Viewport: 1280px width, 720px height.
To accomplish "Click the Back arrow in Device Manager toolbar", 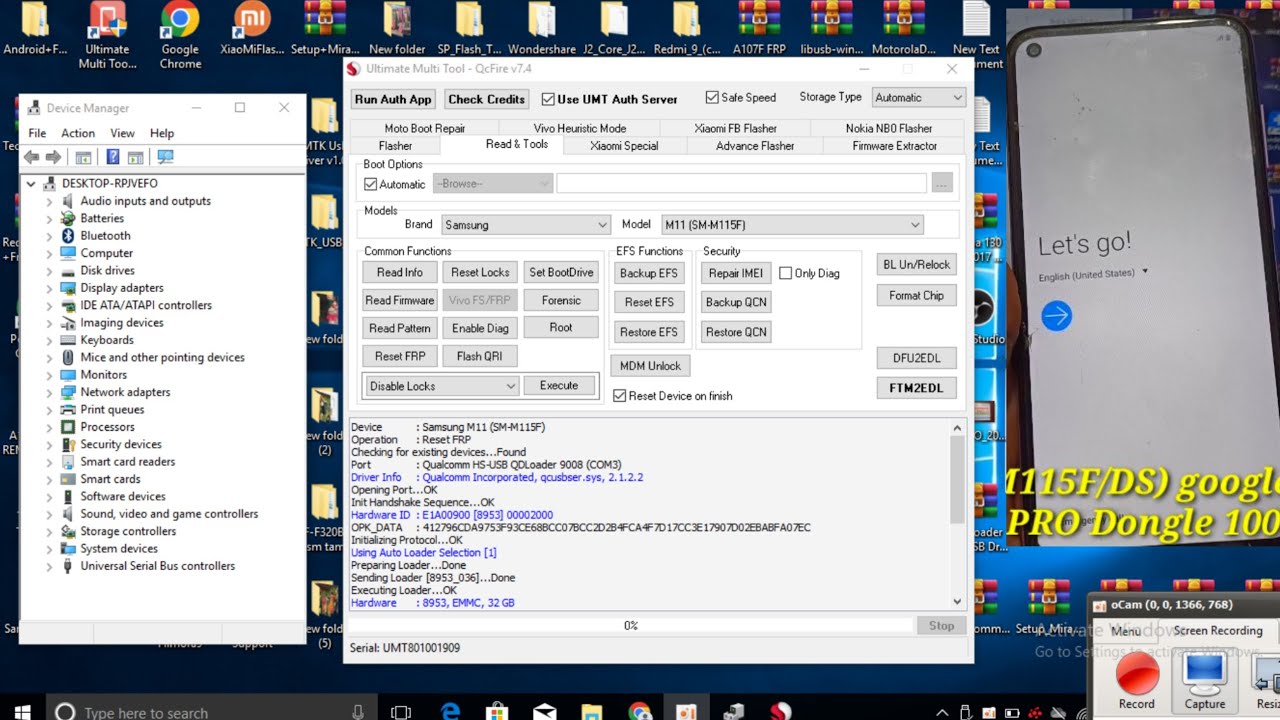I will [31, 157].
